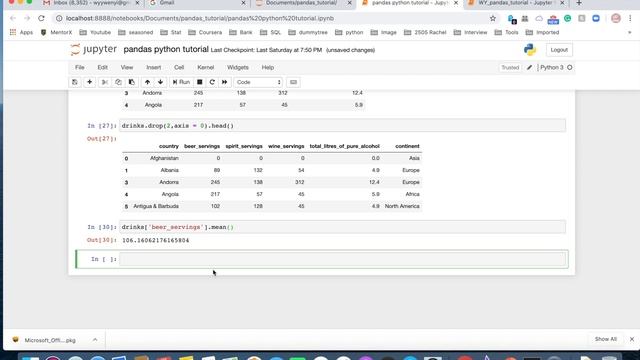This screenshot has height=360, width=640.
Task: Open the Kernel menu
Action: coord(205,67)
